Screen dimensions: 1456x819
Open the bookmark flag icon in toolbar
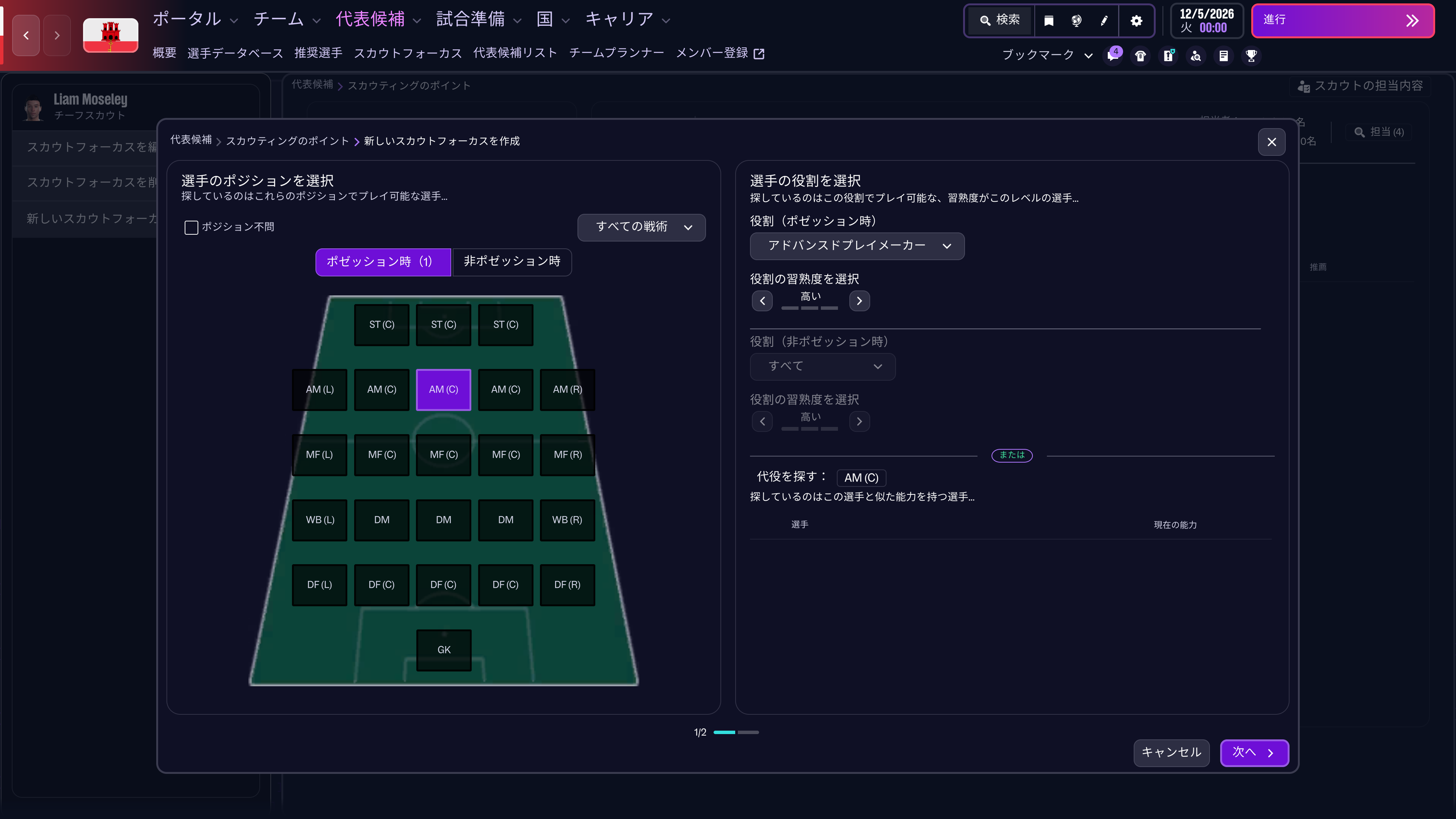[1048, 21]
